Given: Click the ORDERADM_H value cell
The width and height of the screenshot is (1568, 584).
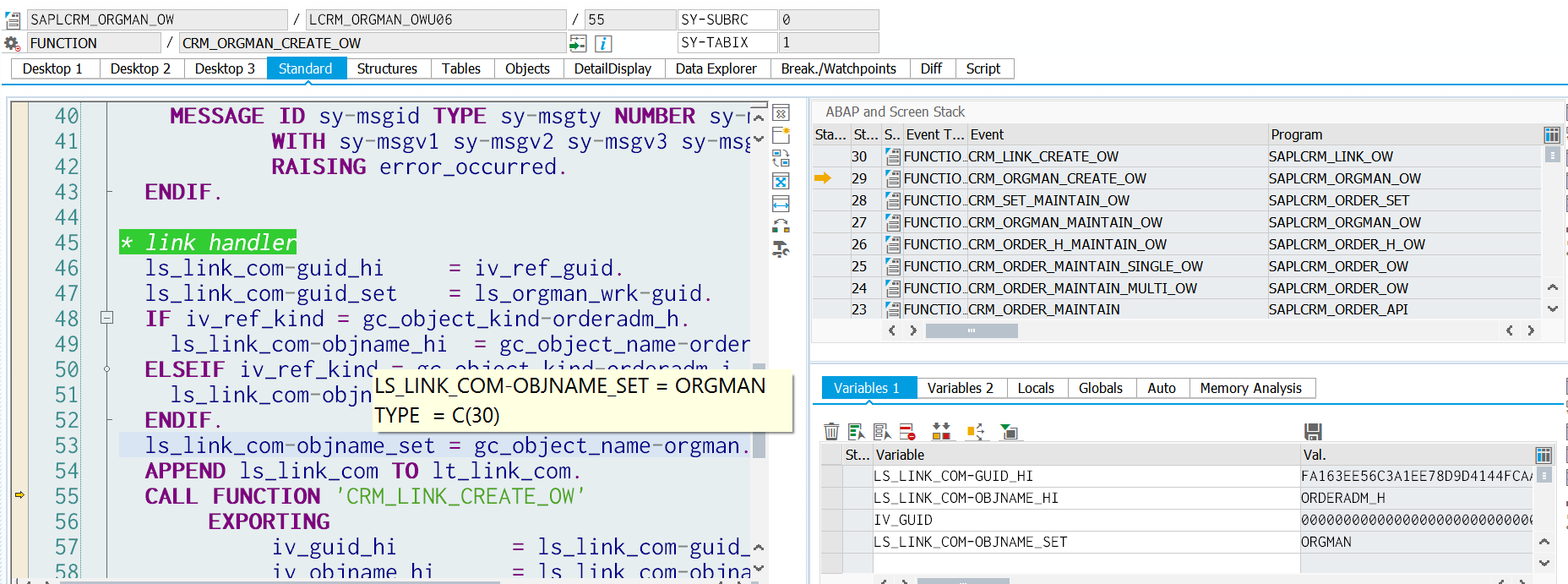Looking at the screenshot, I should click(x=1416, y=498).
